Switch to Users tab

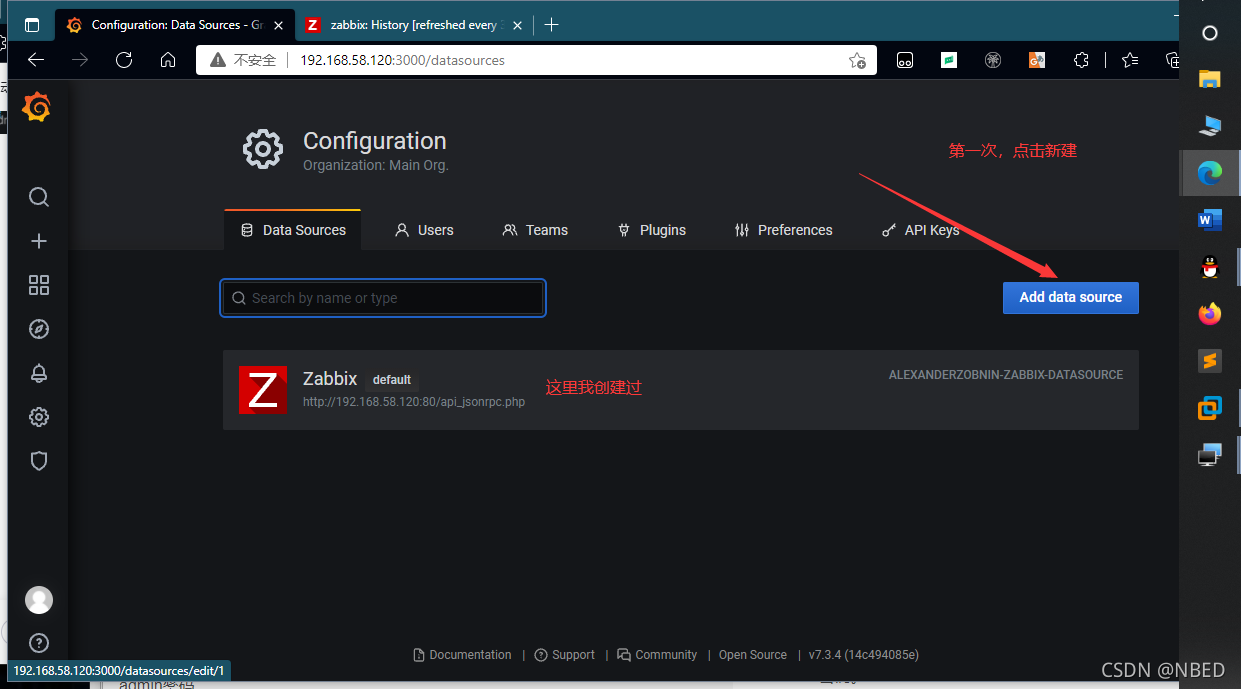tap(424, 230)
